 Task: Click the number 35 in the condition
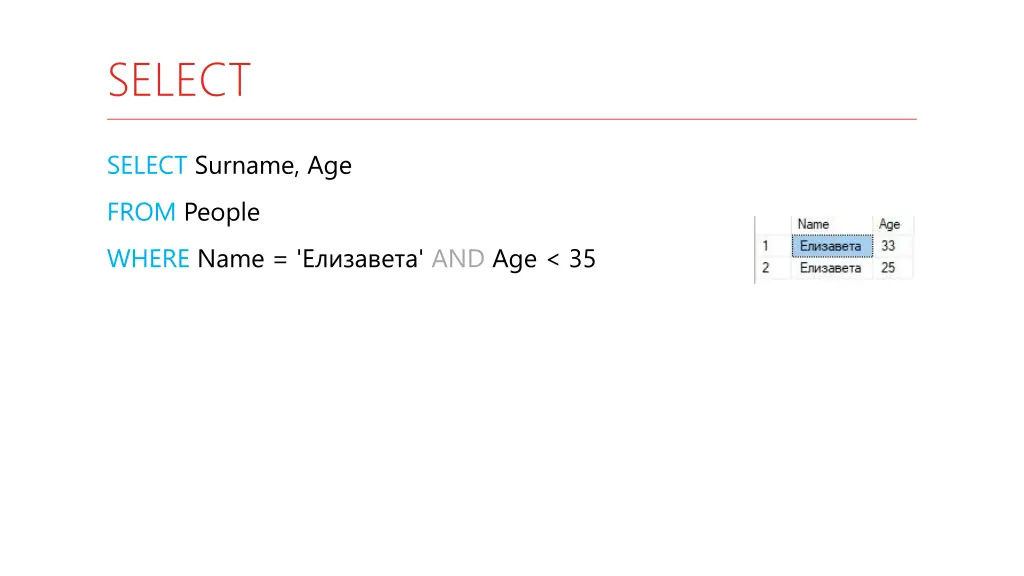(x=582, y=259)
